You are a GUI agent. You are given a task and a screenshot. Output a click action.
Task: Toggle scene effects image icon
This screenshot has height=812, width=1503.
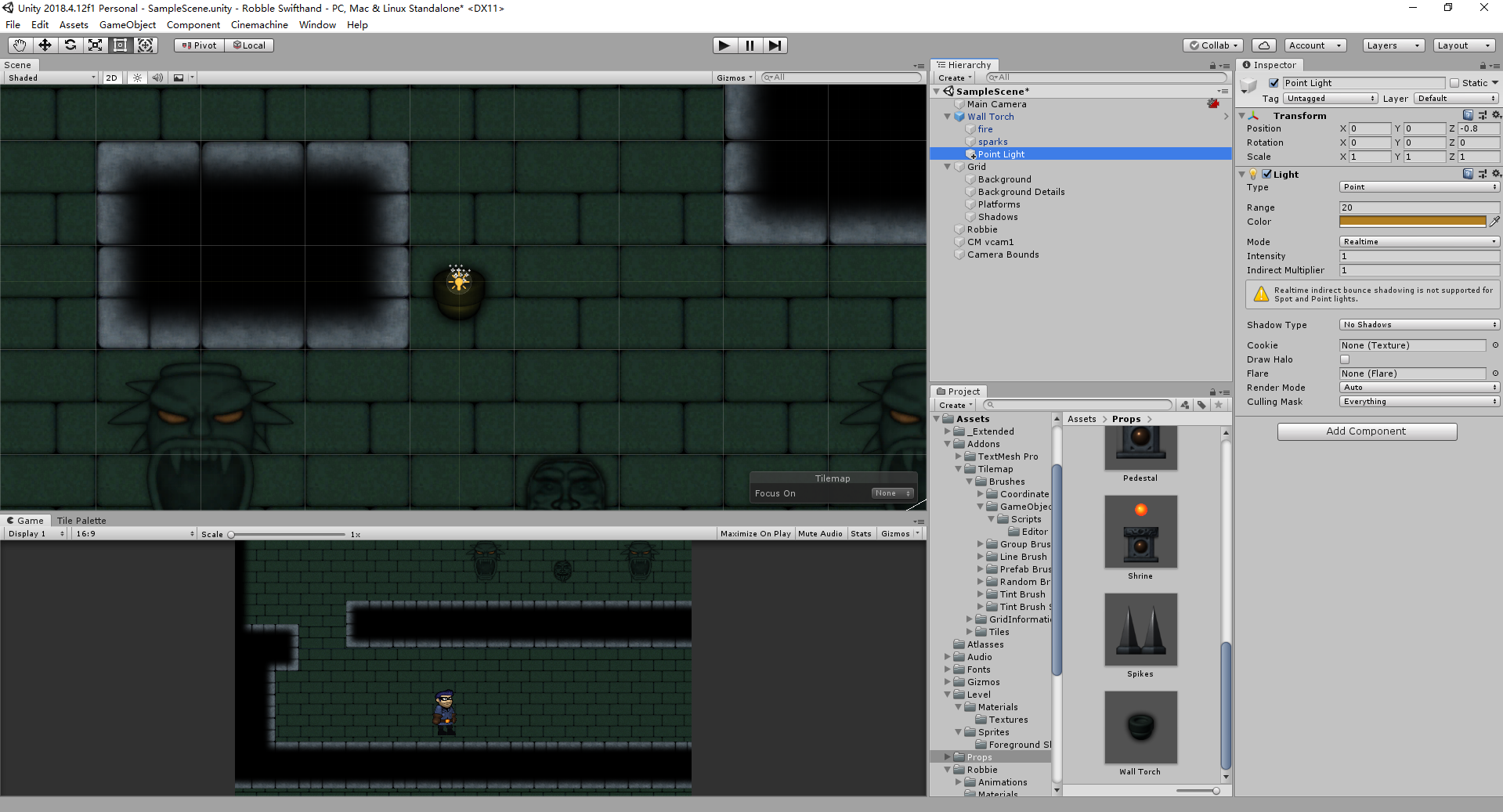(x=179, y=78)
